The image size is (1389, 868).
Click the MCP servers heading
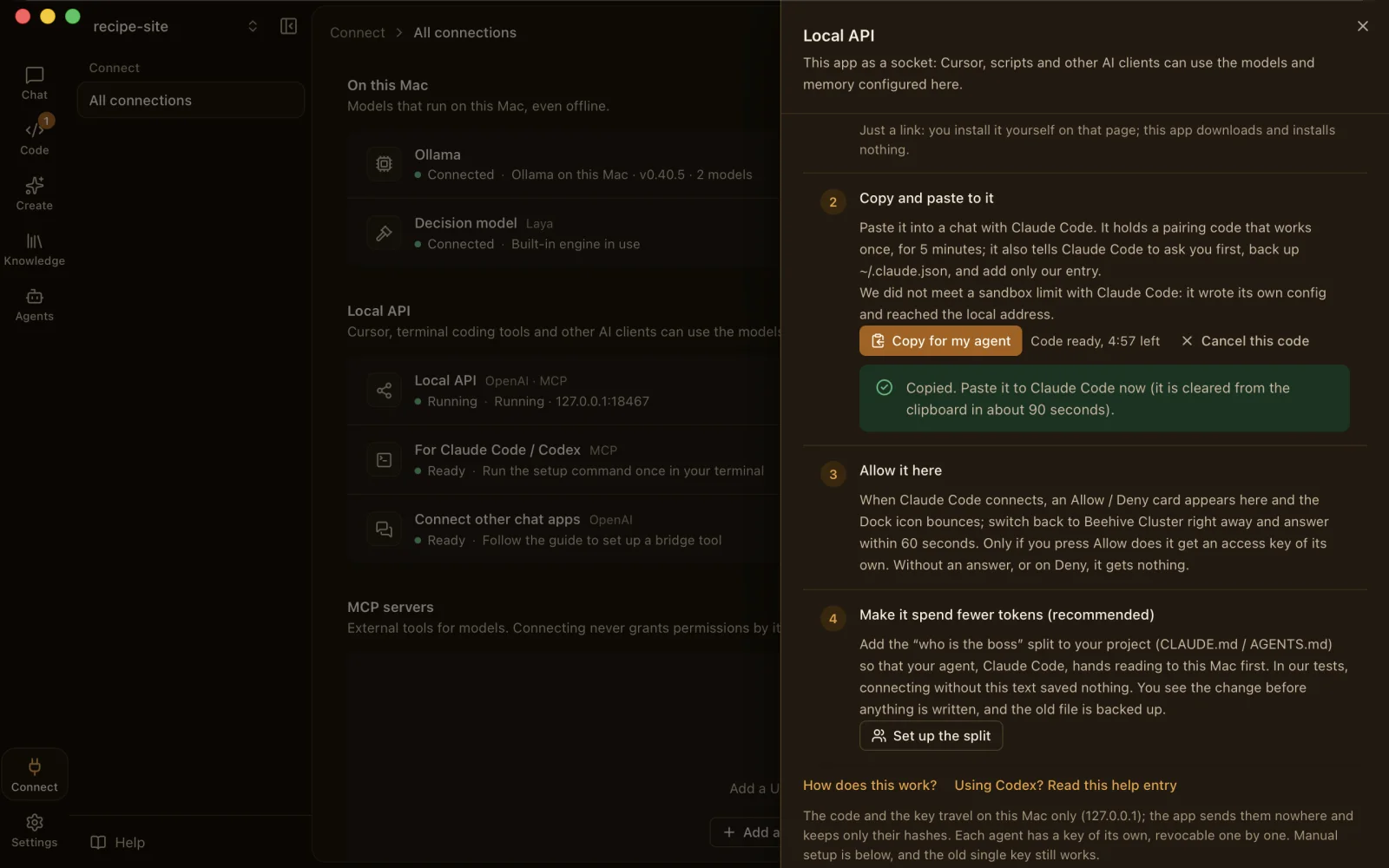click(390, 607)
